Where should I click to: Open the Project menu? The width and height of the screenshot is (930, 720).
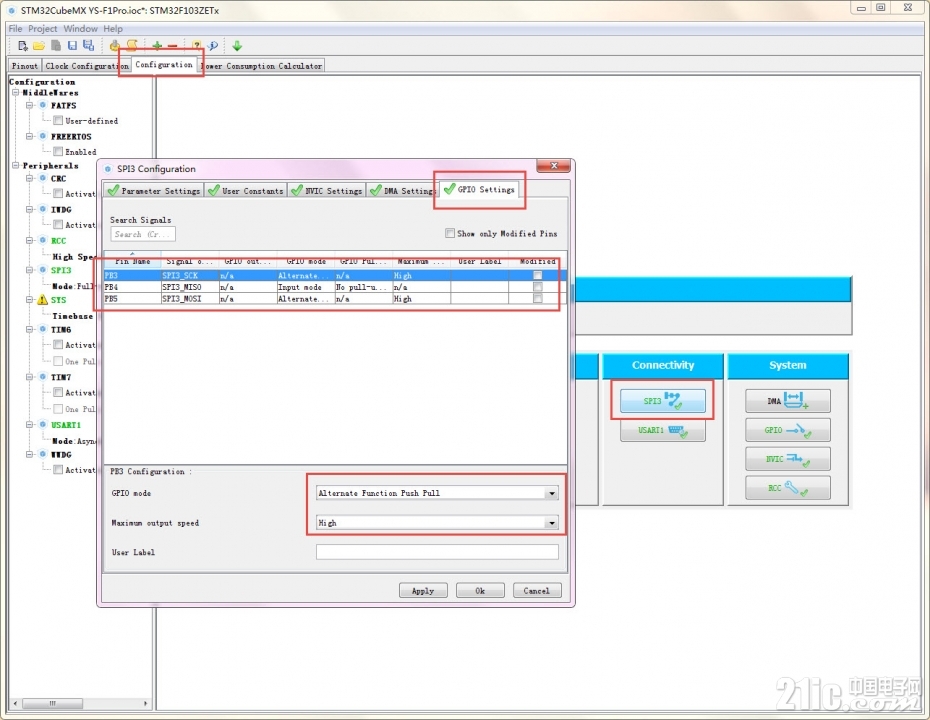coord(43,28)
